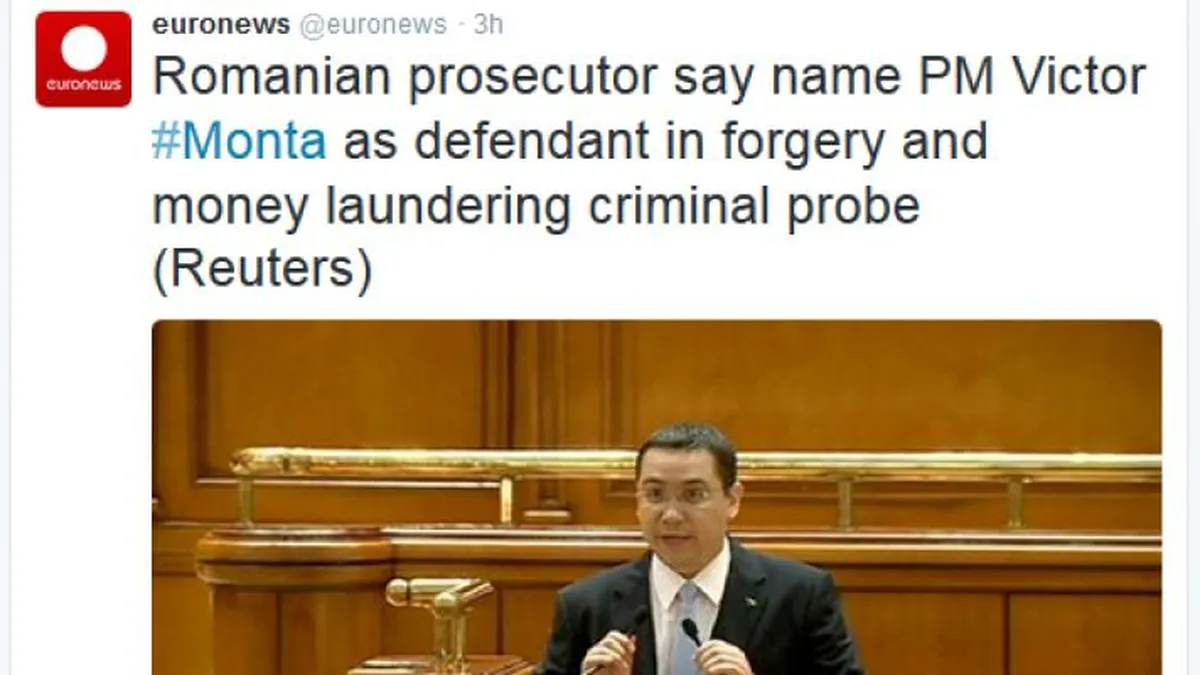Visit the euronews display name profile

(x=221, y=25)
